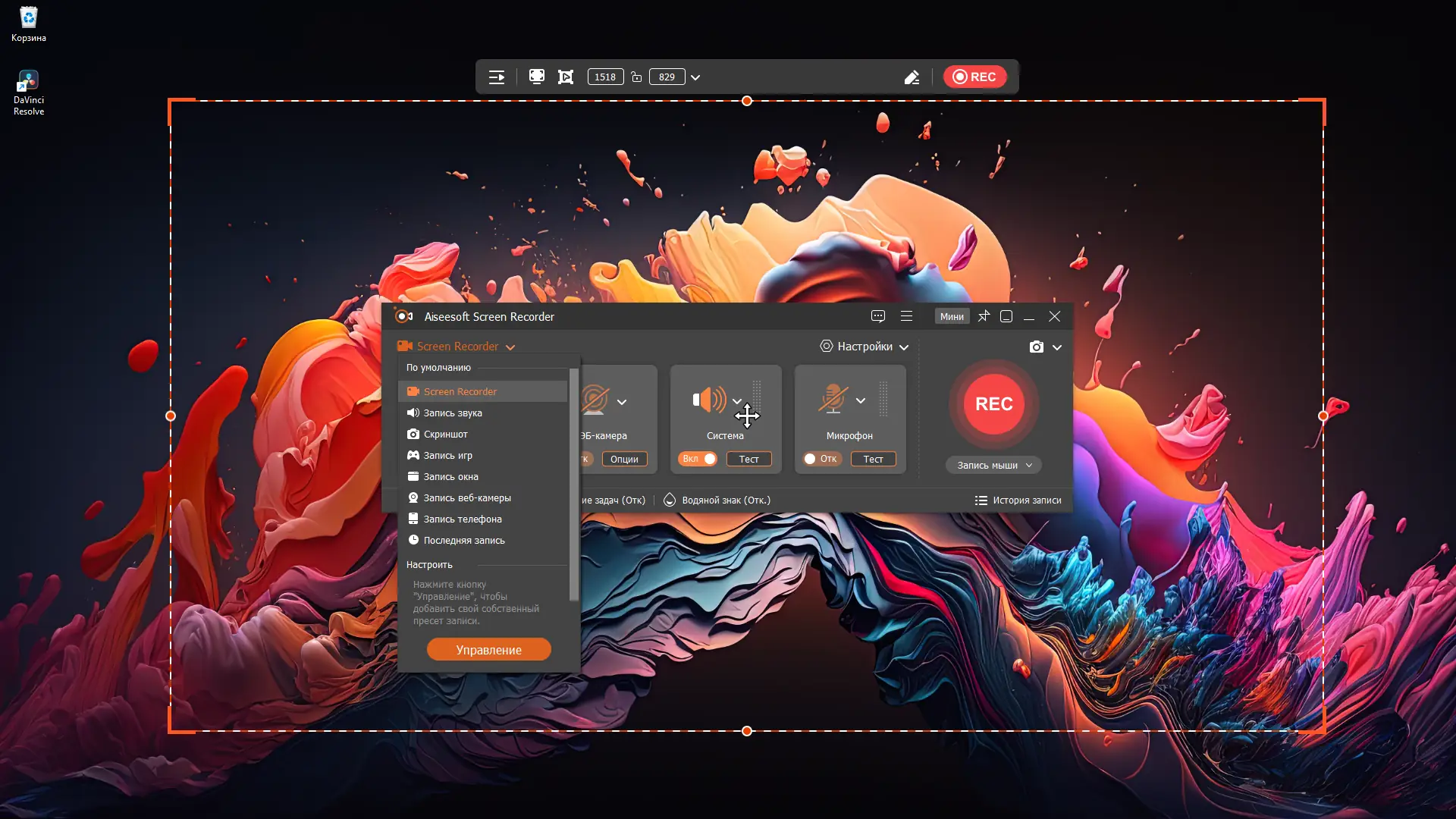The height and width of the screenshot is (819, 1456).
Task: Open the Запись мыши dropdown
Action: pos(993,465)
